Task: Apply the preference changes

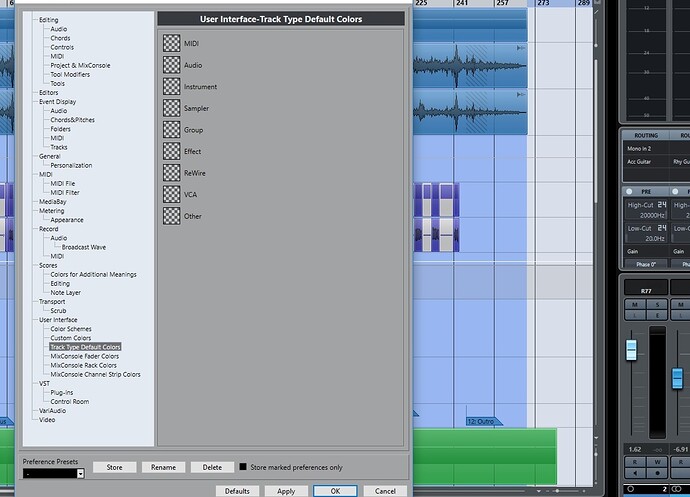Action: [x=286, y=491]
